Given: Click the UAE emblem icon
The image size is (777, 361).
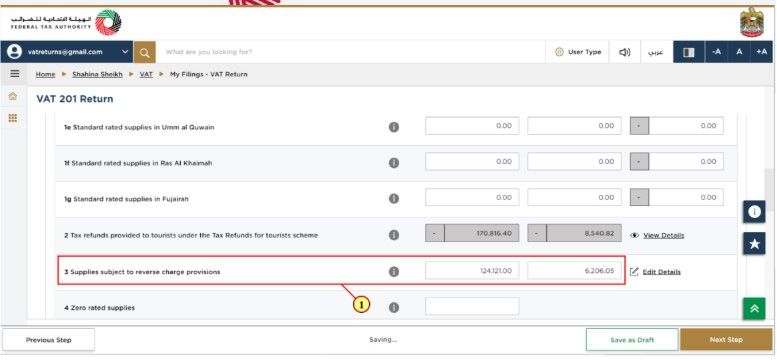Looking at the screenshot, I should (752, 23).
